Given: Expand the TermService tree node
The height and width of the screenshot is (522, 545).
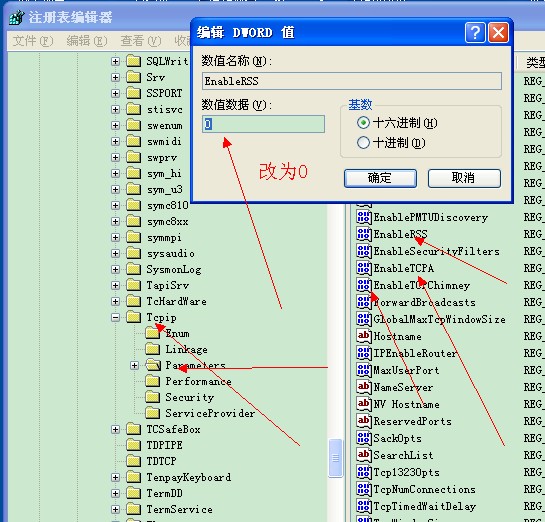Looking at the screenshot, I should (x=115, y=509).
